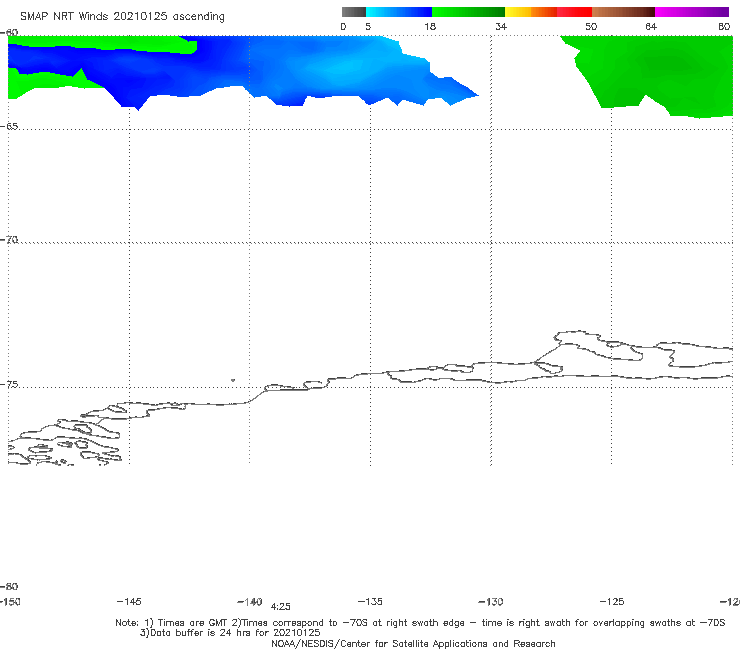Click the longitude label '-125'
The height and width of the screenshot is (650, 740).
[x=612, y=602]
